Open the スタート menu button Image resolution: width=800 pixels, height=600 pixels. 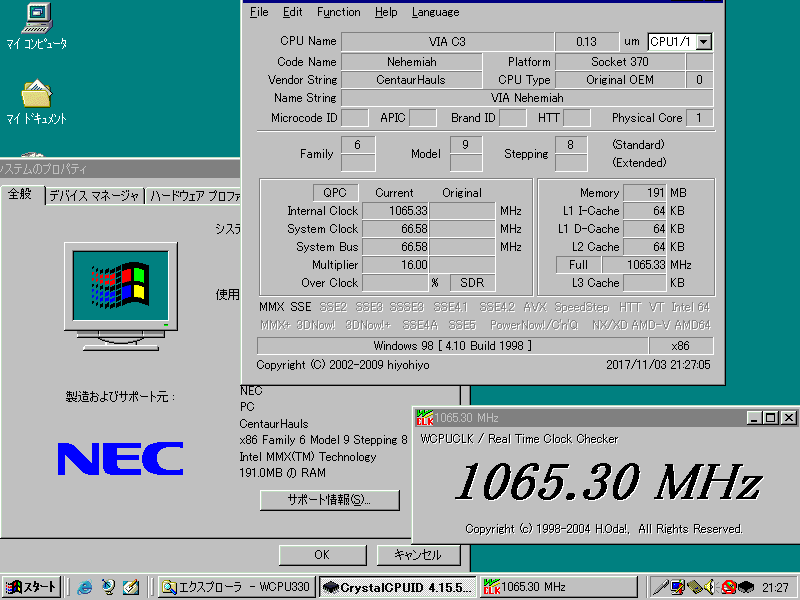[32, 587]
